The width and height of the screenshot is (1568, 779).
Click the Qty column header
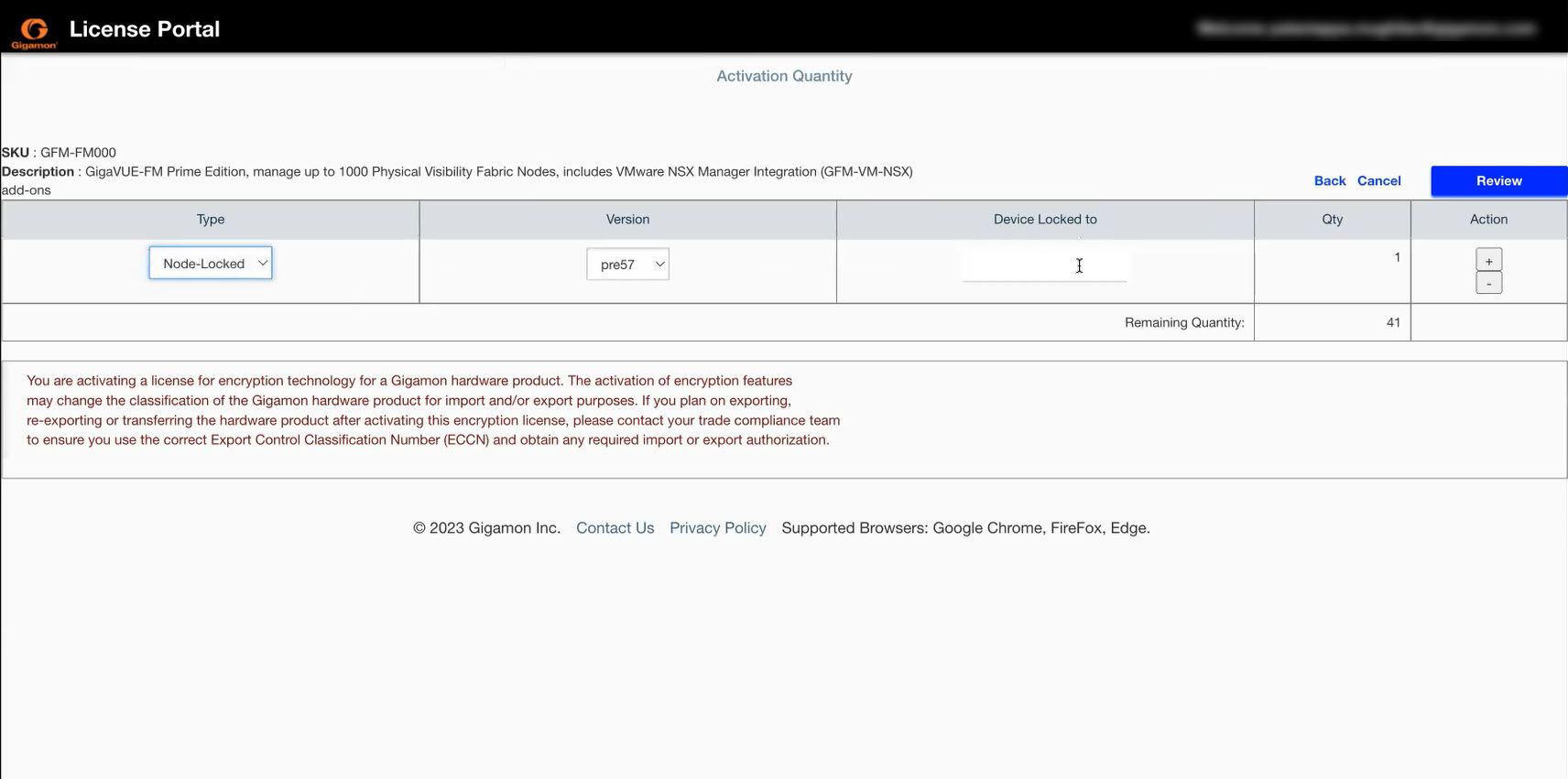pyautogui.click(x=1332, y=220)
